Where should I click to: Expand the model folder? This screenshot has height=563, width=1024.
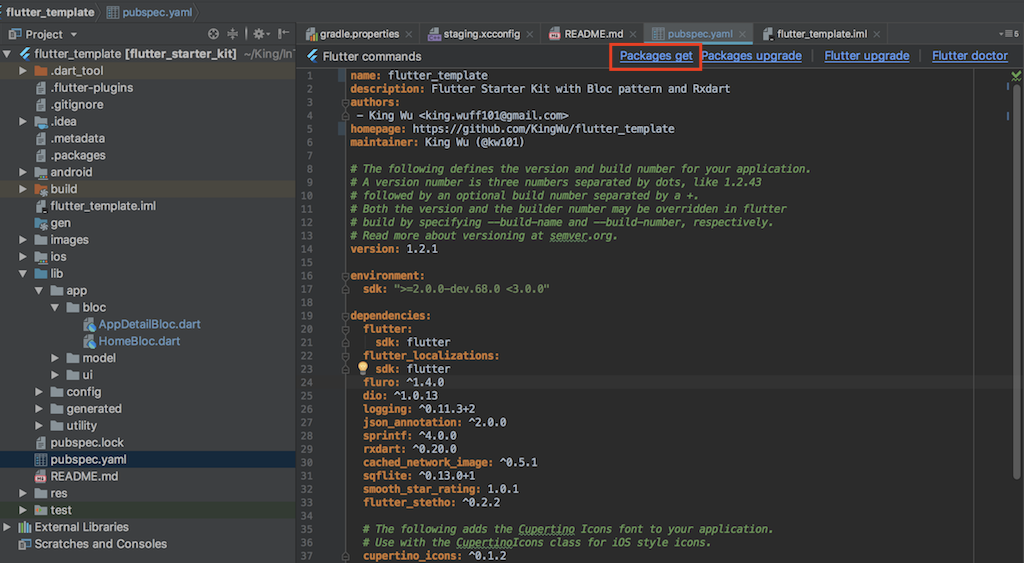tap(55, 358)
